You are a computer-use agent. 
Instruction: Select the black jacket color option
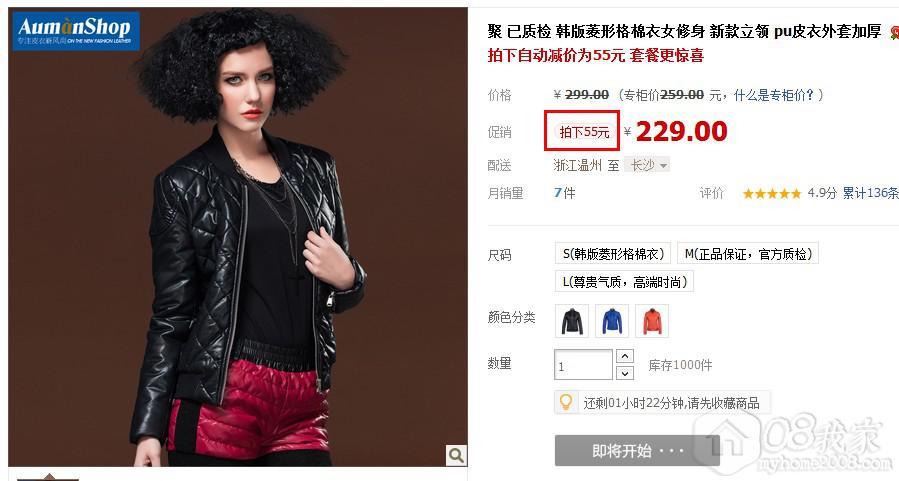pyautogui.click(x=572, y=320)
